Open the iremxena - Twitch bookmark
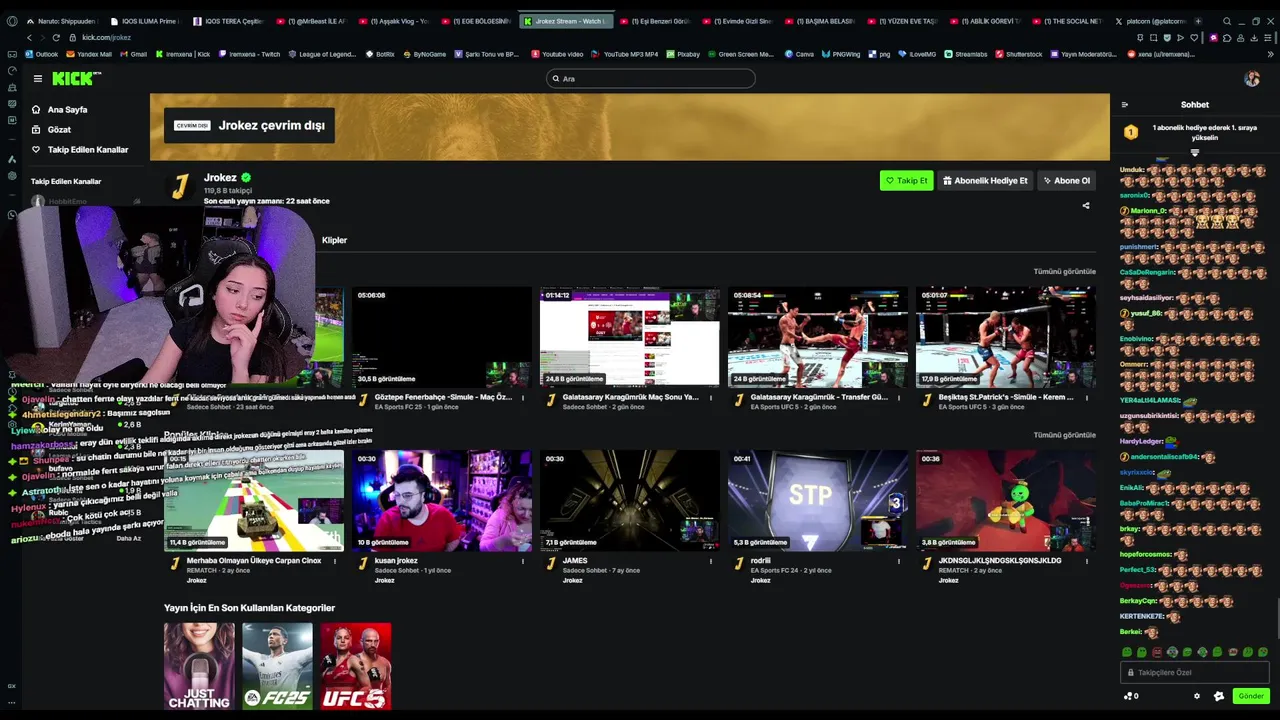The image size is (1280, 720). (250, 54)
